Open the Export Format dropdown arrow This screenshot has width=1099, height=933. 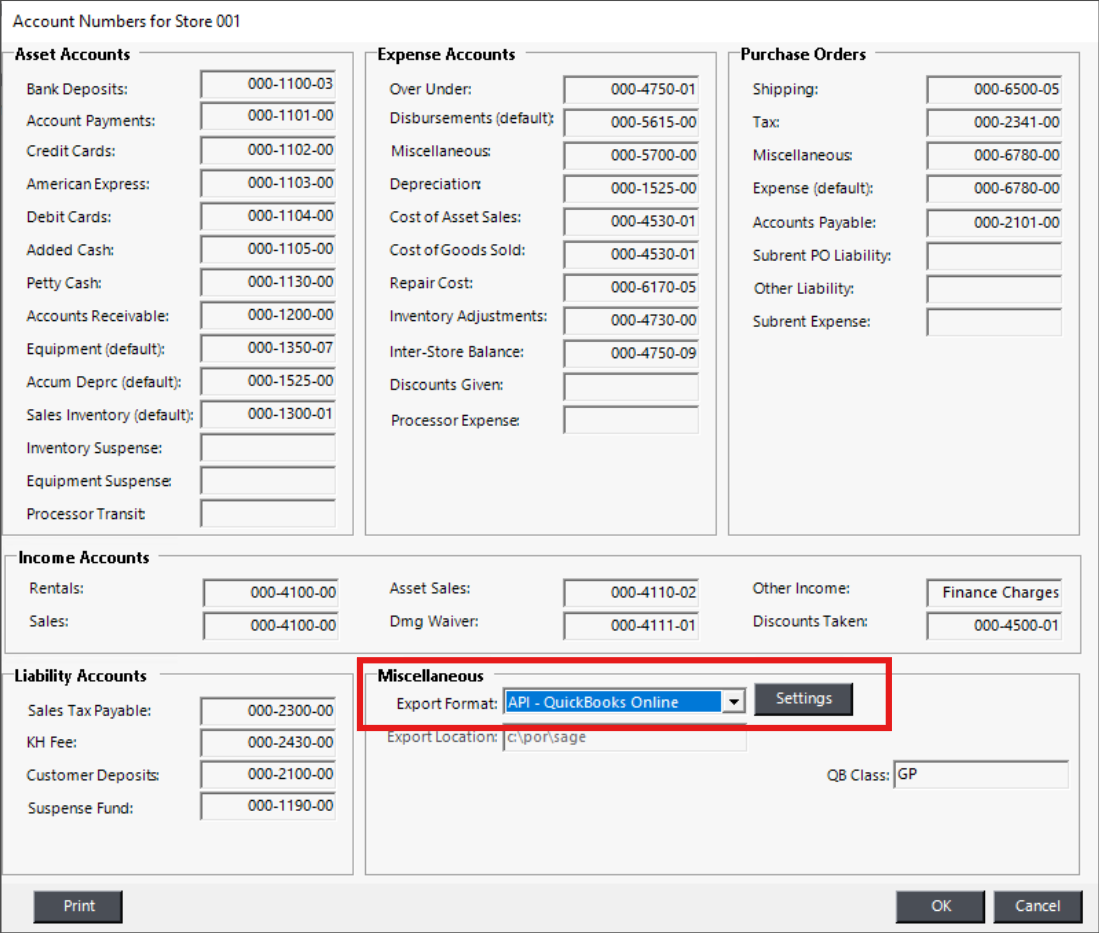click(x=735, y=702)
